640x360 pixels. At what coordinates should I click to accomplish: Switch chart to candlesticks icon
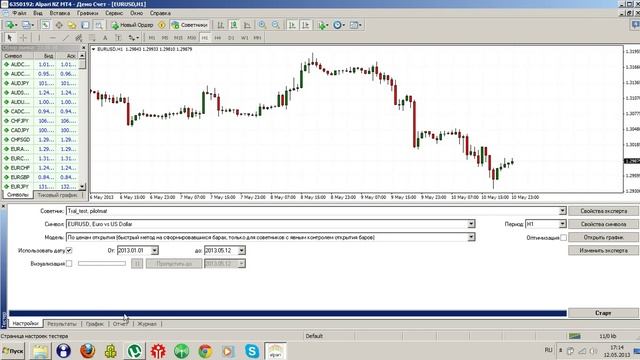pyautogui.click(x=234, y=25)
